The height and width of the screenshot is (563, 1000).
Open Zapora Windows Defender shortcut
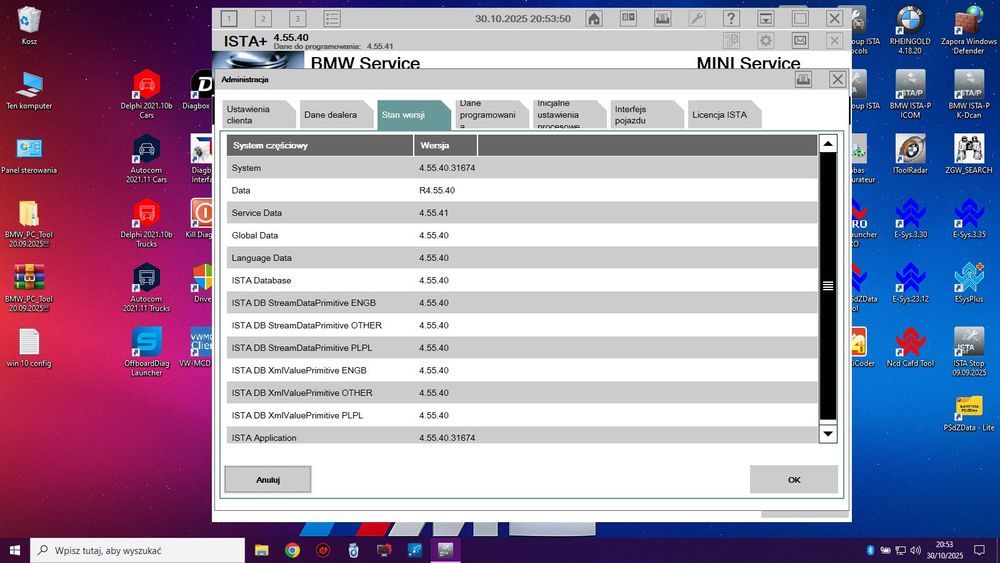click(969, 30)
